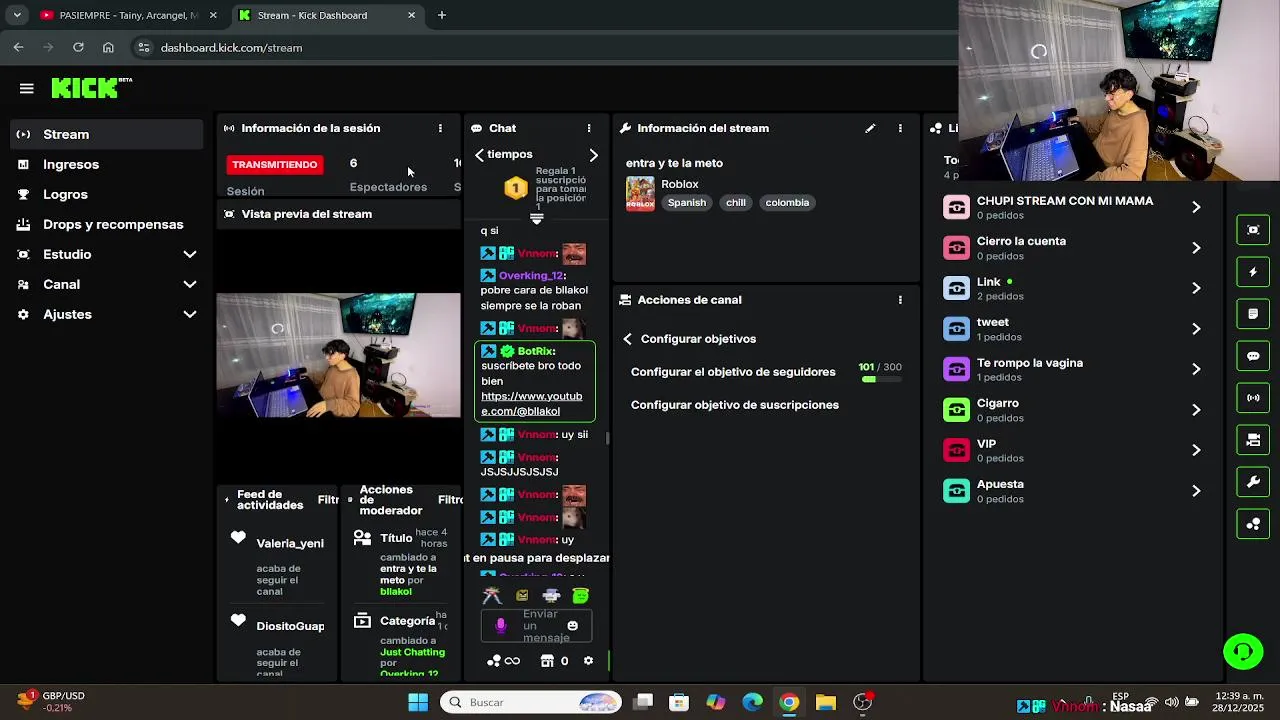Click the document note icon in right sidebar
Image resolution: width=1280 pixels, height=720 pixels.
1253,314
